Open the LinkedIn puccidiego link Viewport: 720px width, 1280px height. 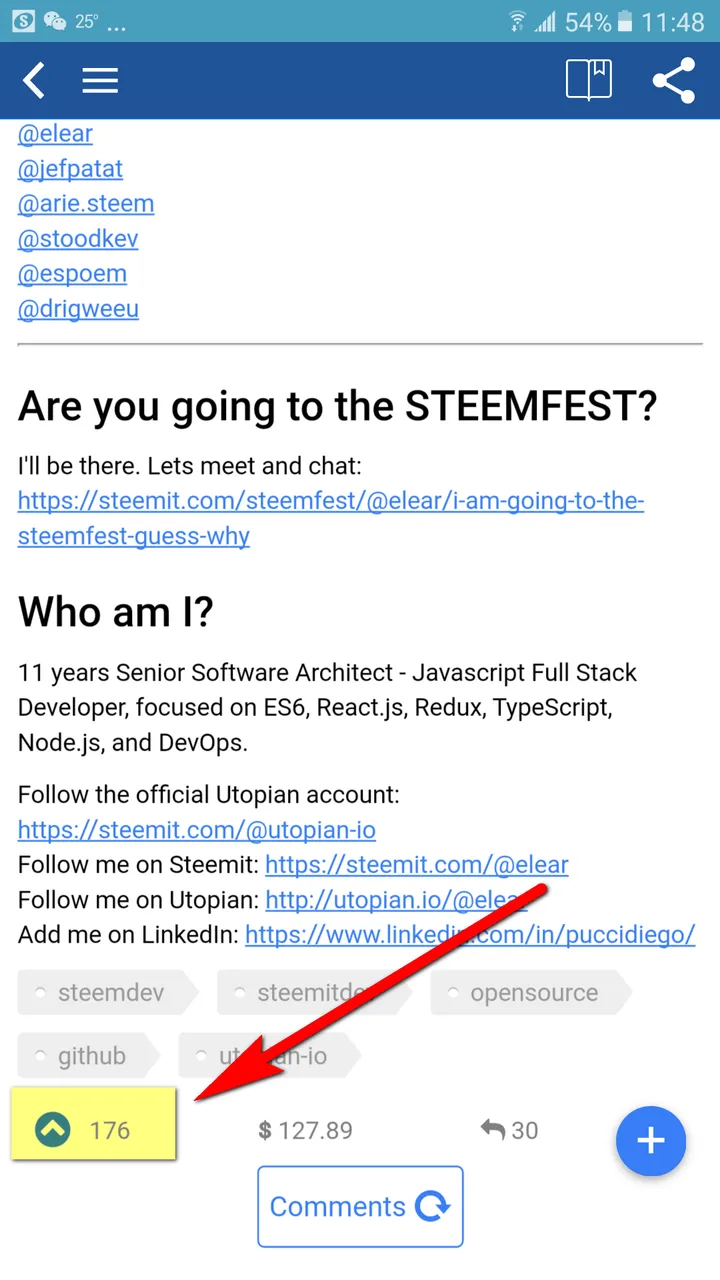pyautogui.click(x=470, y=935)
